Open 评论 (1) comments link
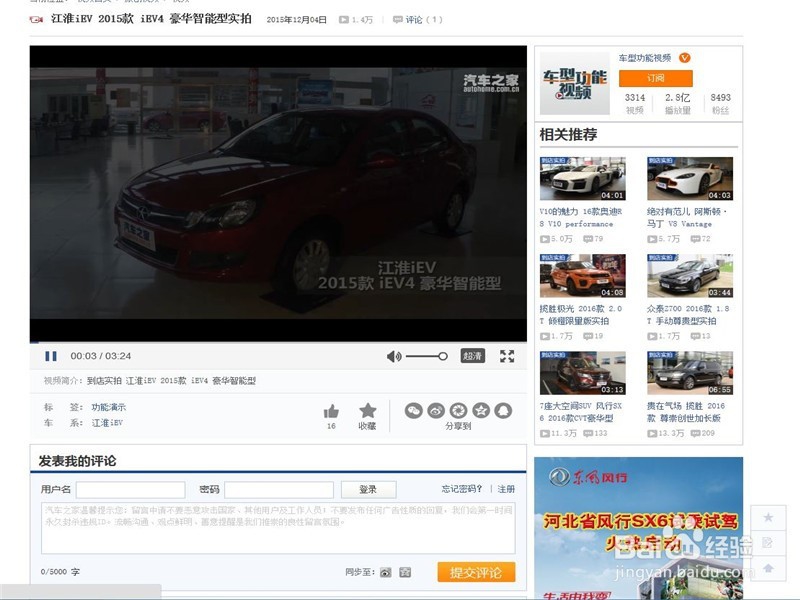 click(x=424, y=20)
